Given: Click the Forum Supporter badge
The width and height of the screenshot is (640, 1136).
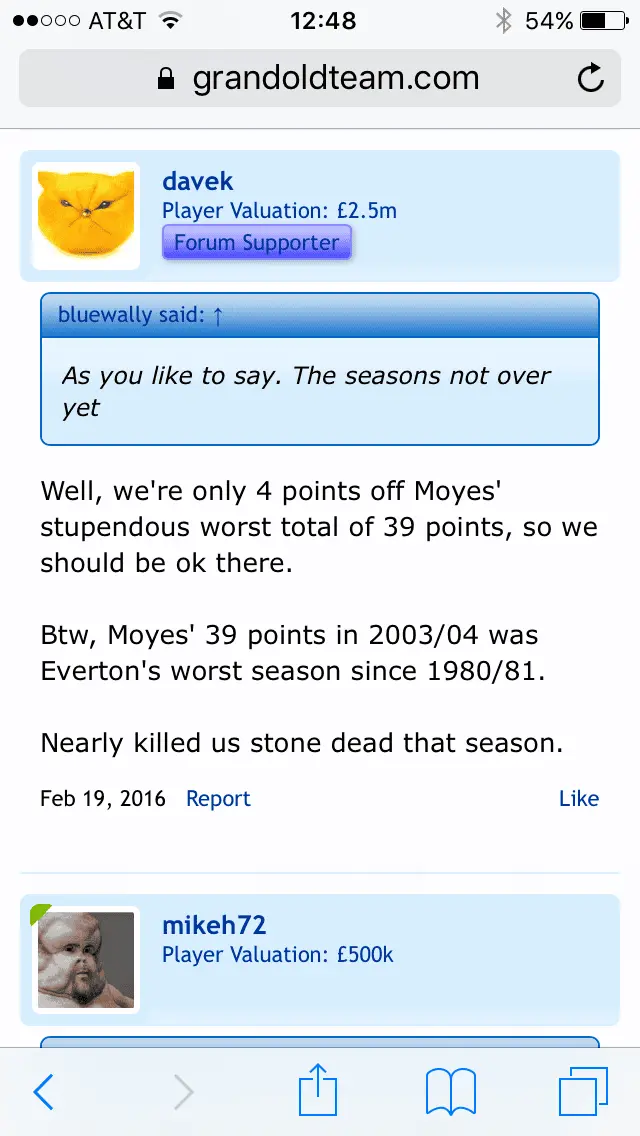Looking at the screenshot, I should tap(257, 242).
